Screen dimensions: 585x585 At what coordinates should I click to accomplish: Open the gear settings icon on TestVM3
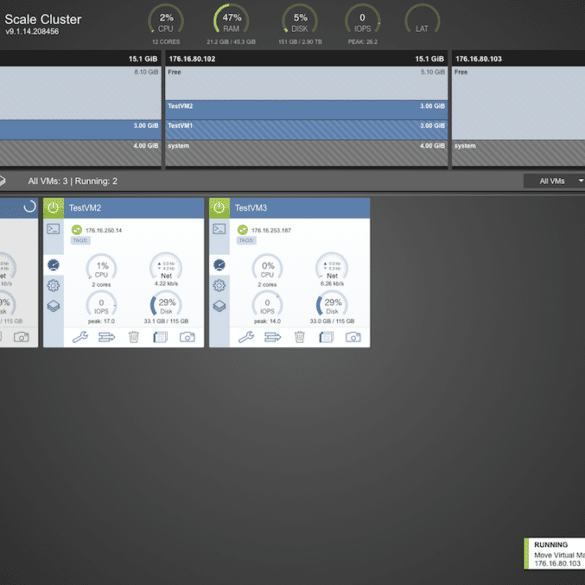[x=219, y=285]
